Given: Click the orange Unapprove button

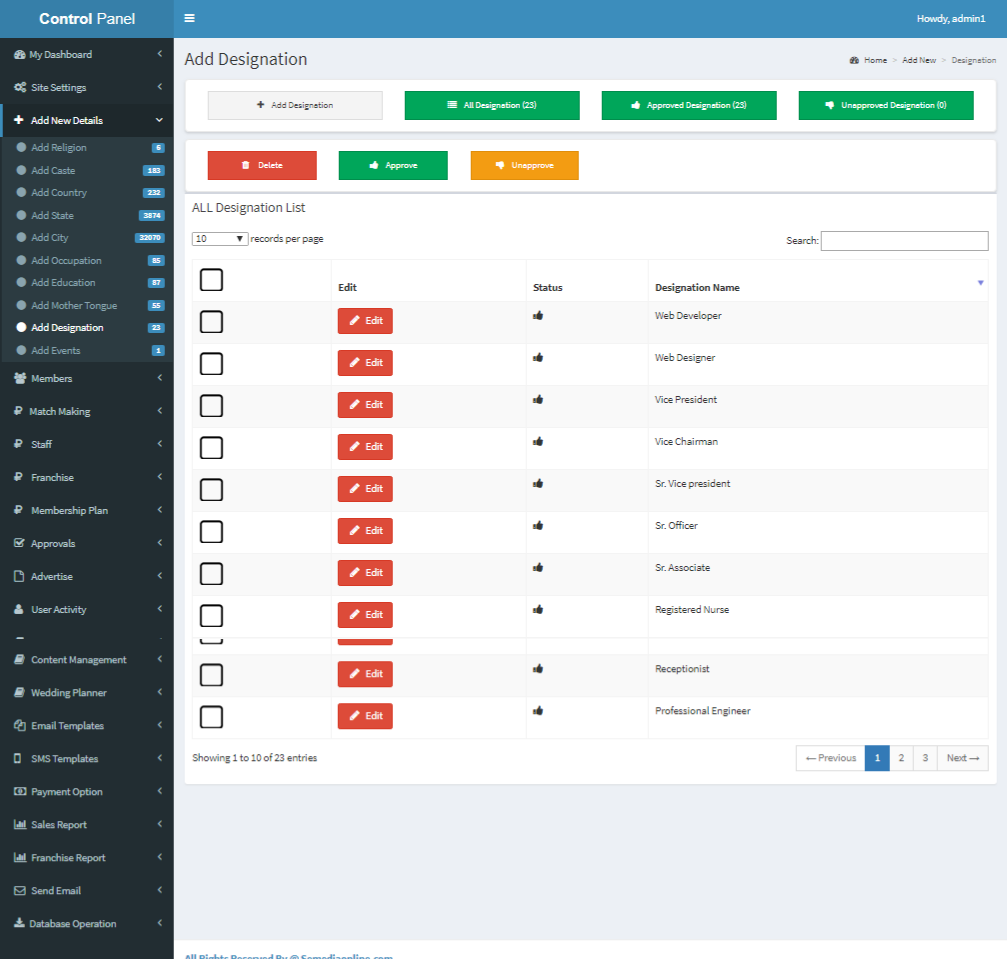Looking at the screenshot, I should [525, 165].
